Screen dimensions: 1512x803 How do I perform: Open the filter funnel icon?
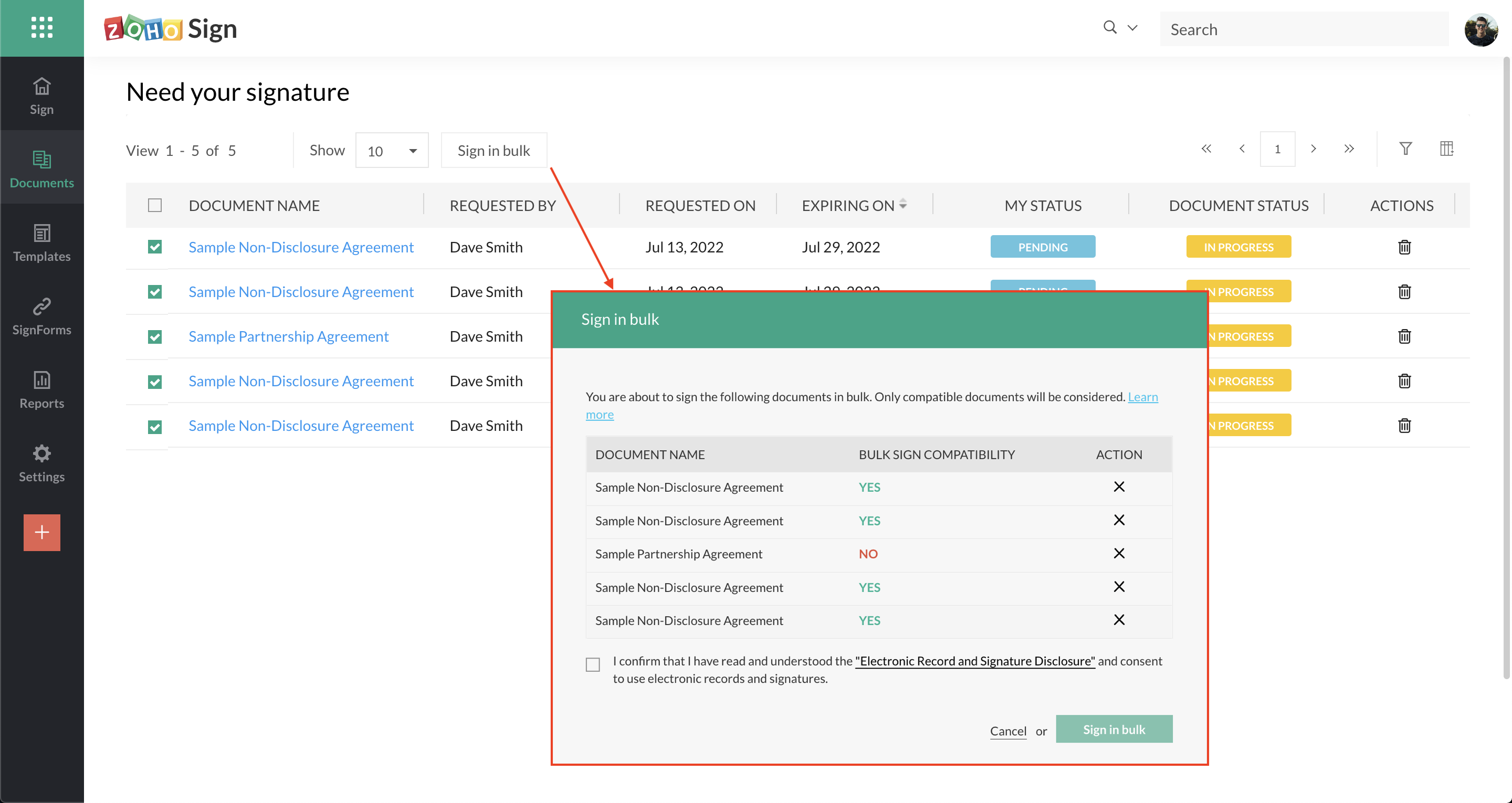click(x=1405, y=149)
